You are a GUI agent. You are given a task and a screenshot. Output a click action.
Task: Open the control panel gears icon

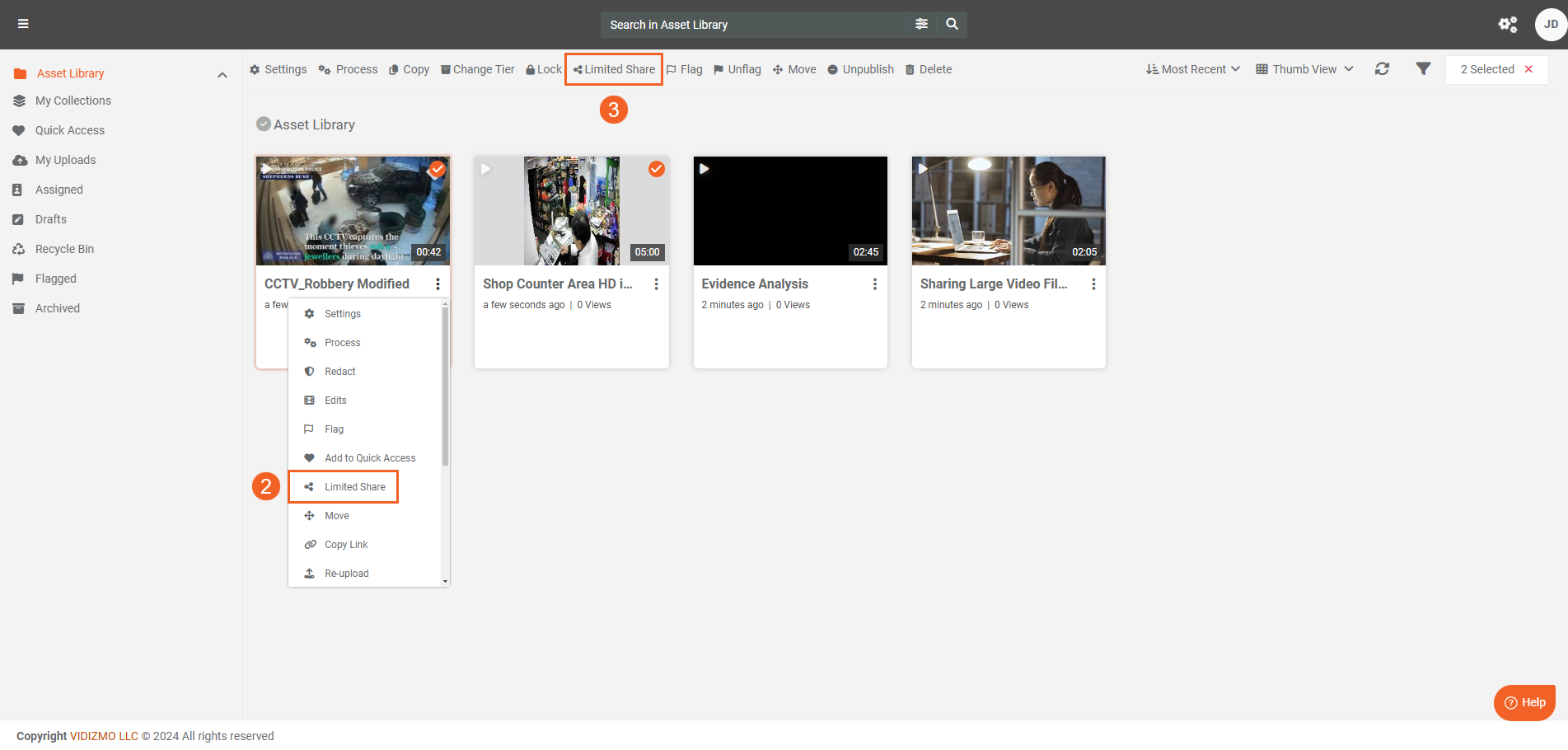[x=1507, y=24]
